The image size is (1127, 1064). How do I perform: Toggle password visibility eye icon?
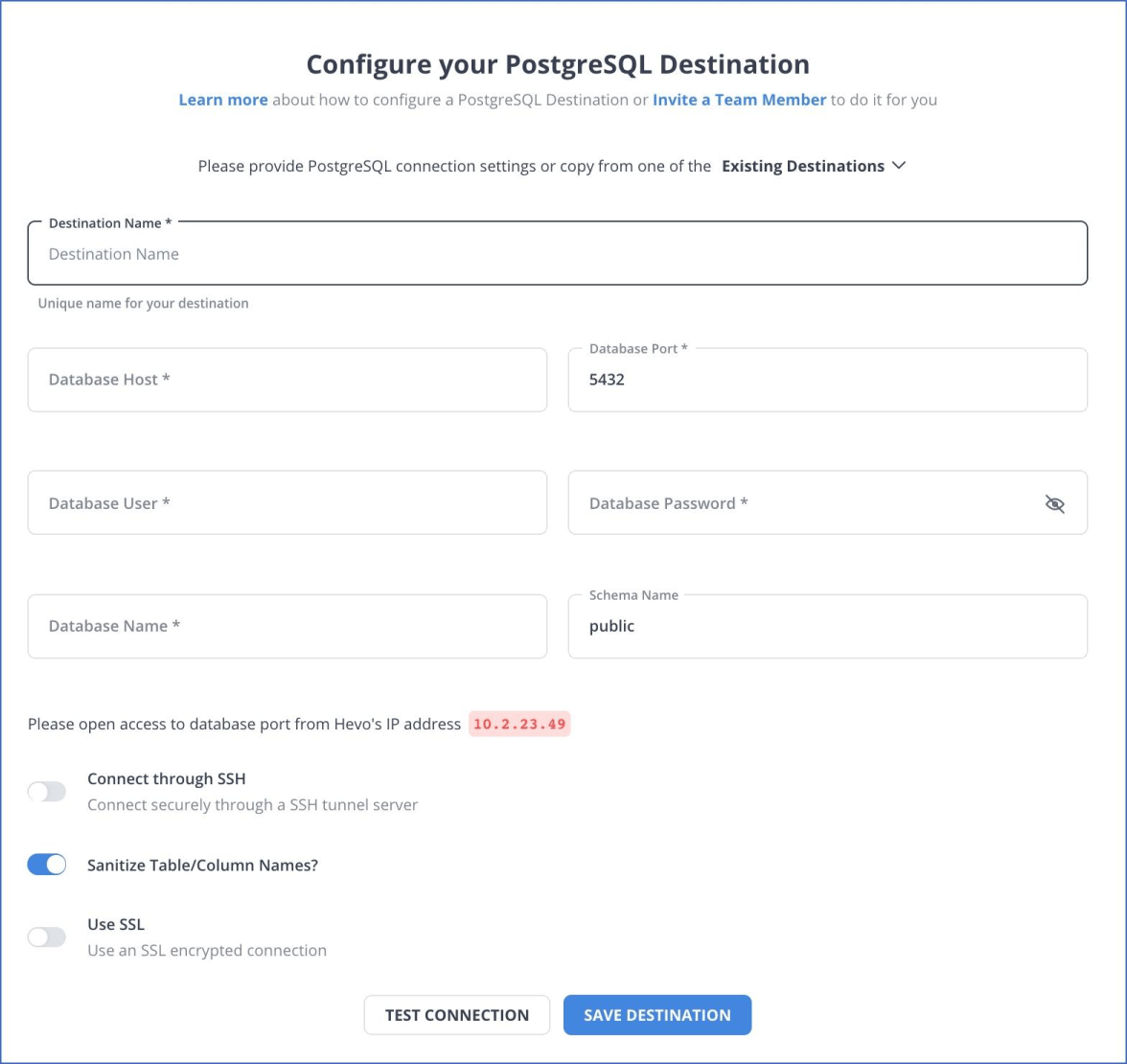[x=1054, y=504]
